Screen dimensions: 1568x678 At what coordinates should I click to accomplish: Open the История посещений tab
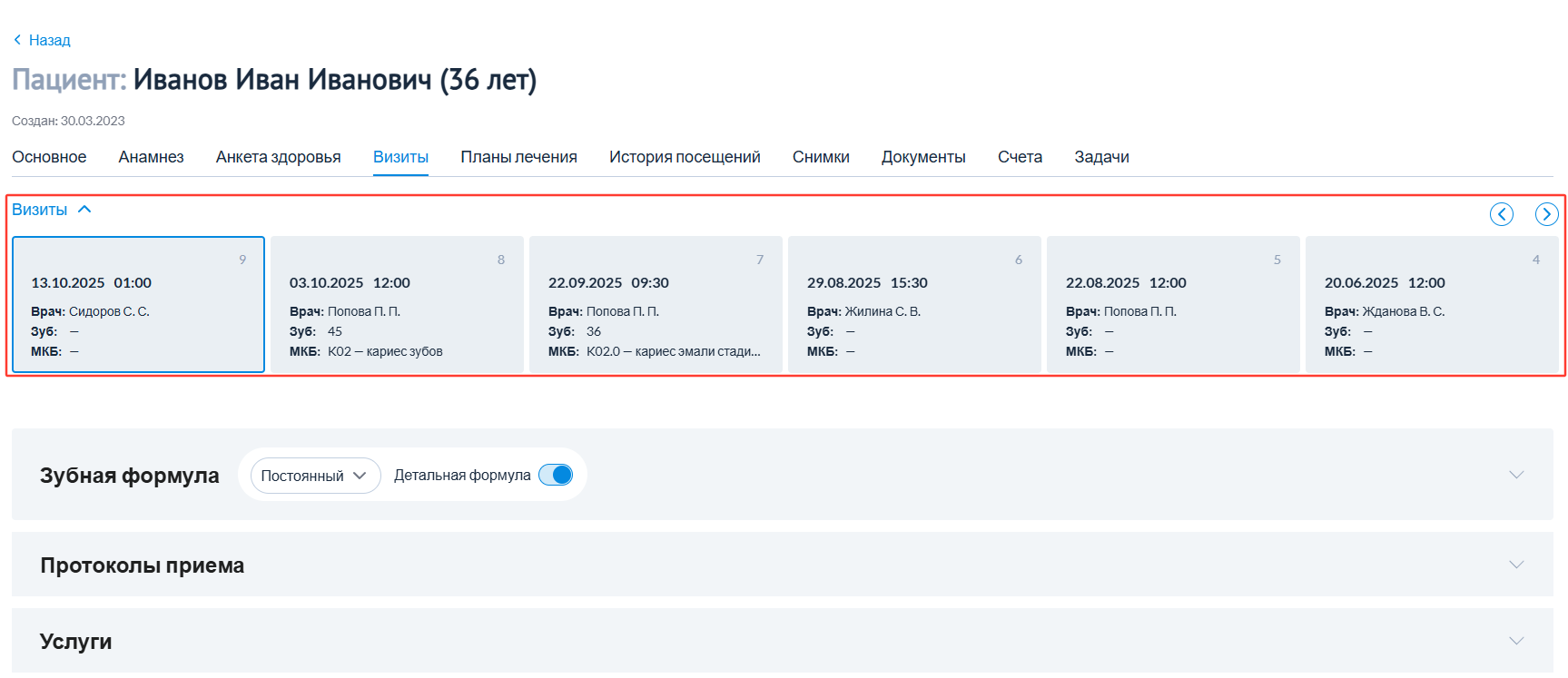coord(685,157)
